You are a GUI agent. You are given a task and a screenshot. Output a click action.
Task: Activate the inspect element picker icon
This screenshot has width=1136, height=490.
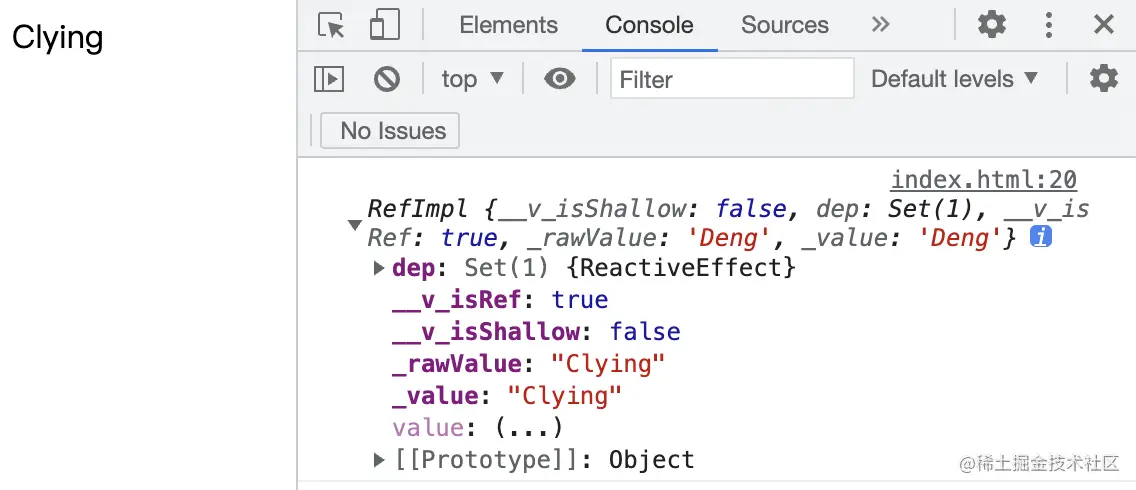coord(331,25)
